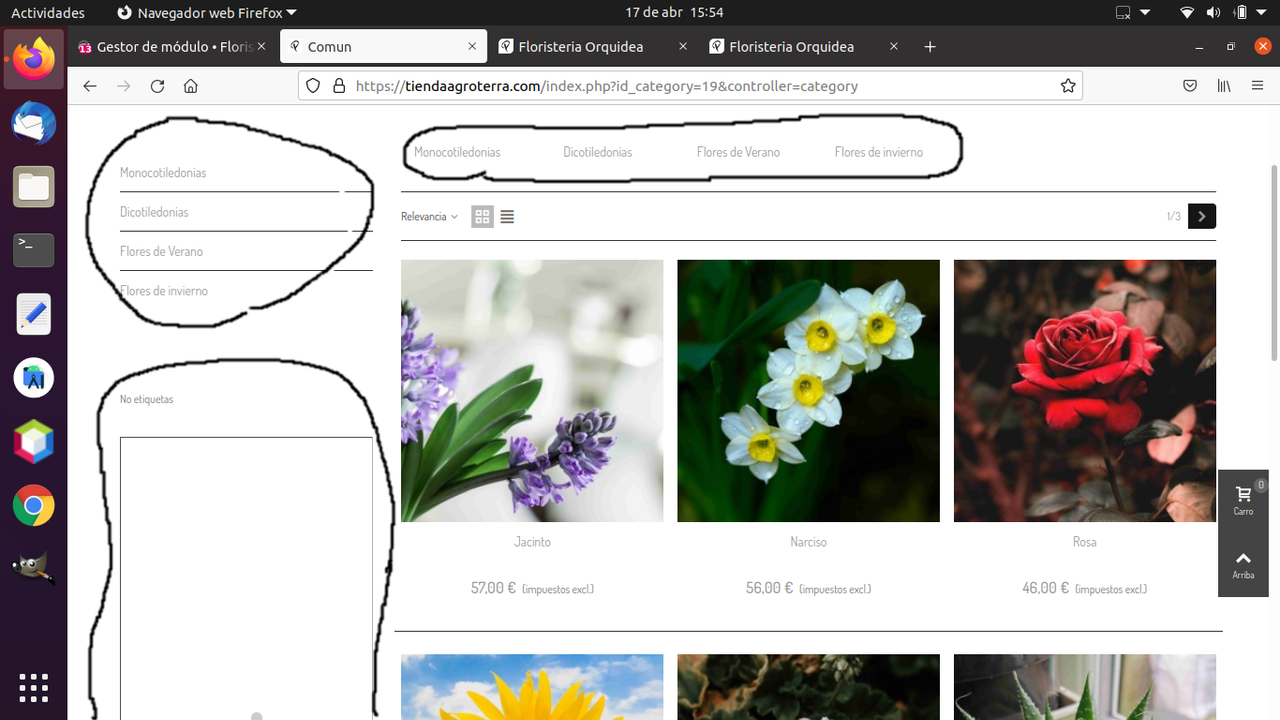This screenshot has width=1280, height=720.
Task: Switch to the last Floristeria Orquidea tab
Action: click(x=804, y=47)
